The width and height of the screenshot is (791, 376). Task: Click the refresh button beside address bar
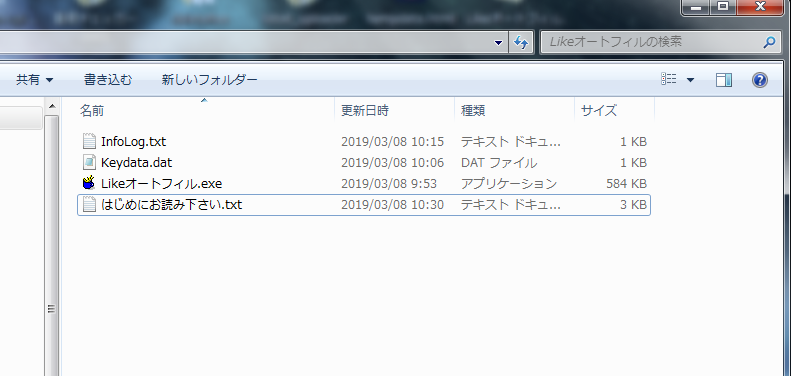click(x=521, y=42)
